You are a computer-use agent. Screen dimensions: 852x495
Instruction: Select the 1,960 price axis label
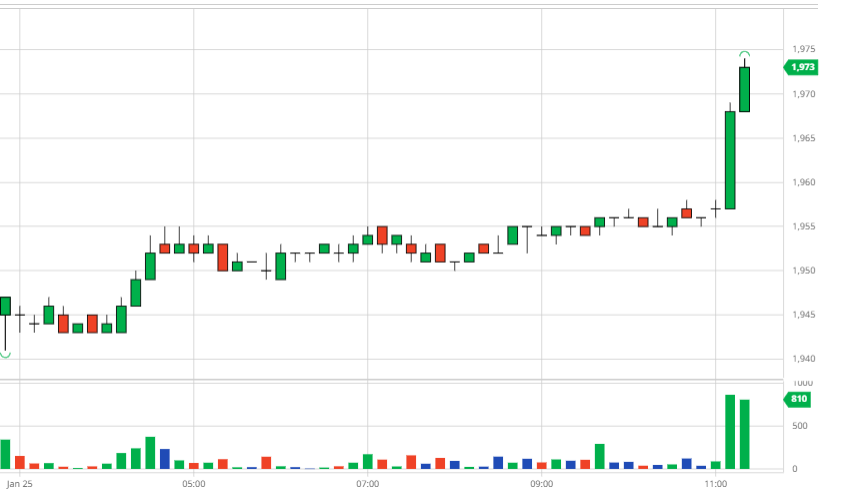coord(804,182)
